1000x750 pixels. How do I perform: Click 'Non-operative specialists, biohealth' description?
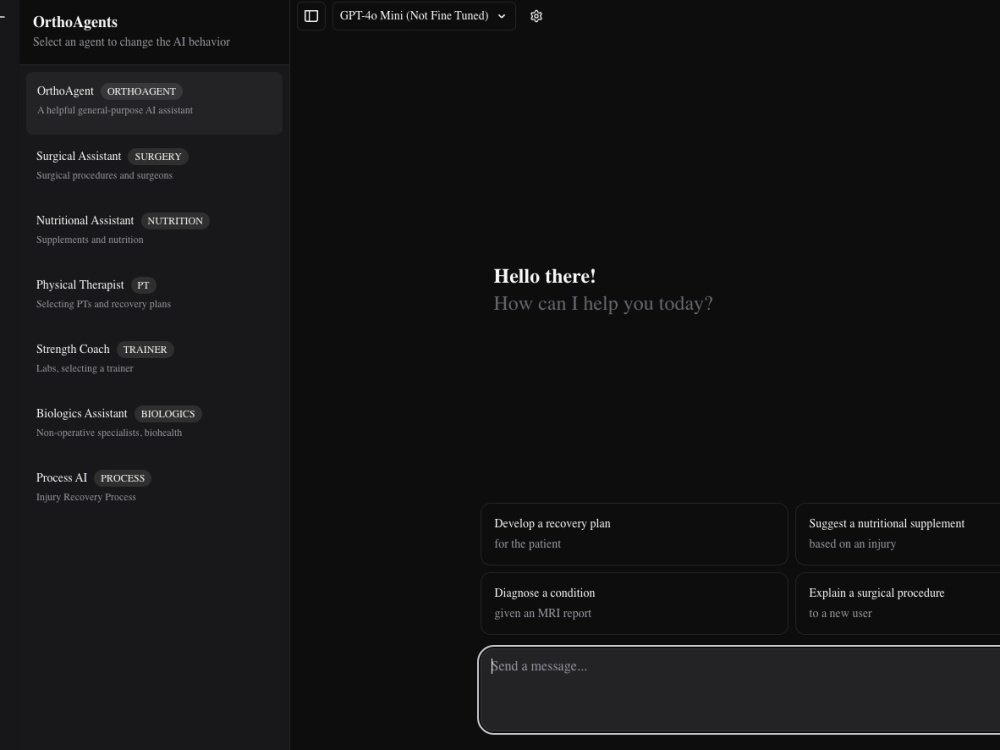(109, 432)
